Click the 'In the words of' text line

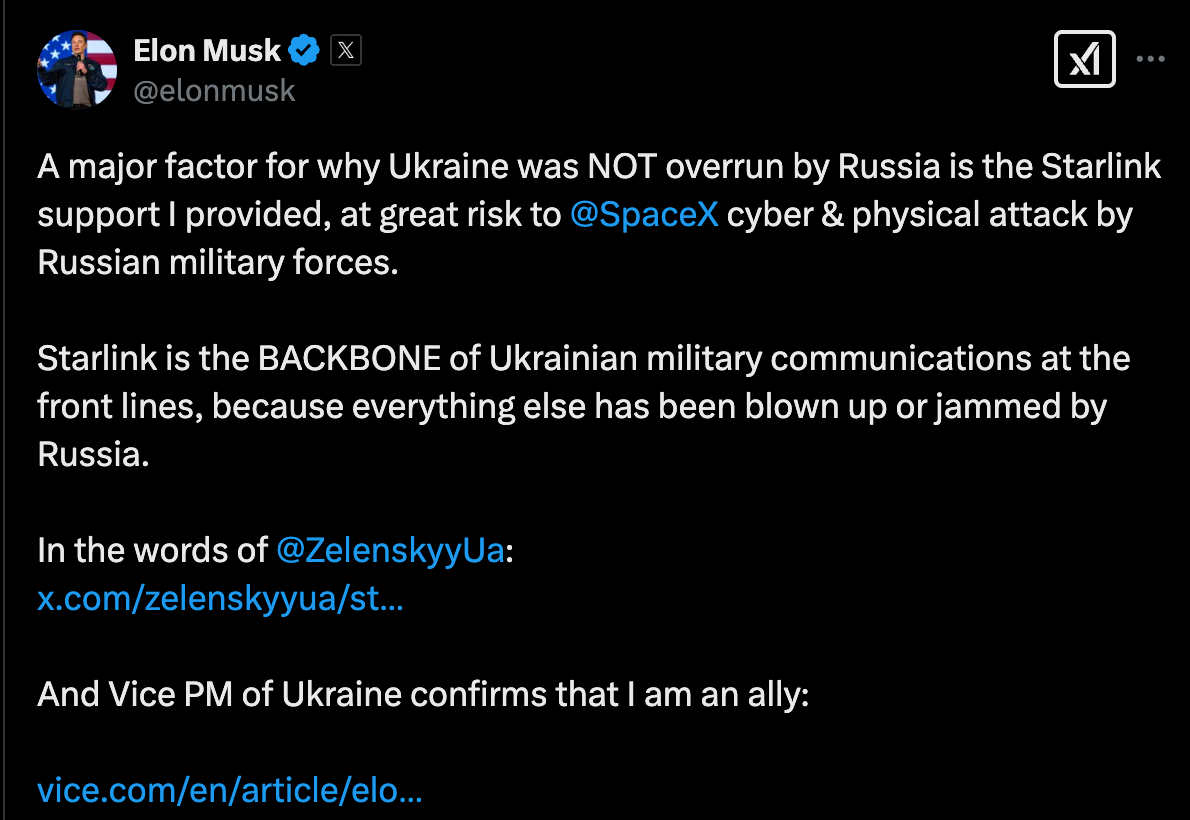tap(148, 549)
